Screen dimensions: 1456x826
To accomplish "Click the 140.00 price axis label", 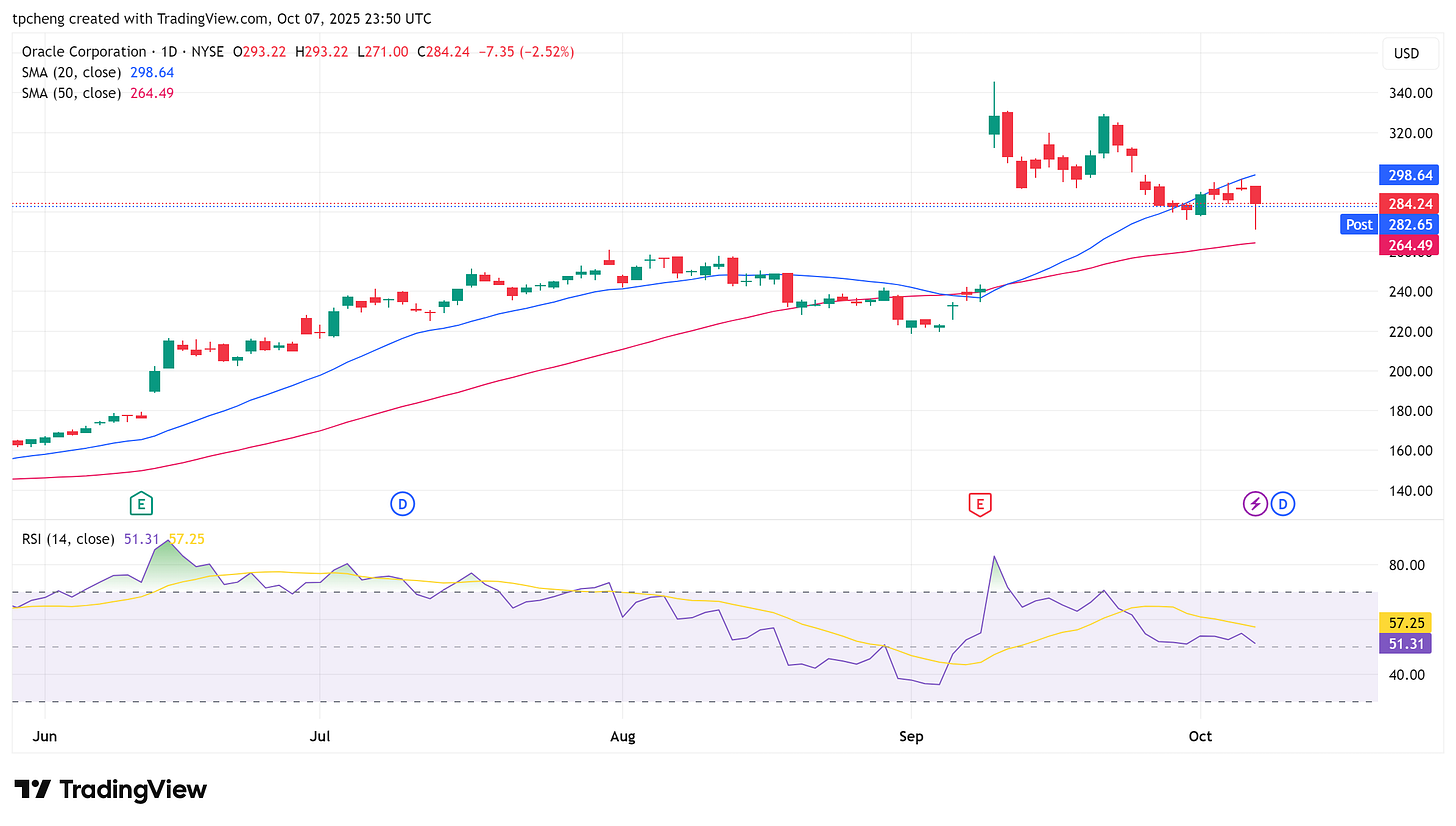I will (x=1409, y=491).
